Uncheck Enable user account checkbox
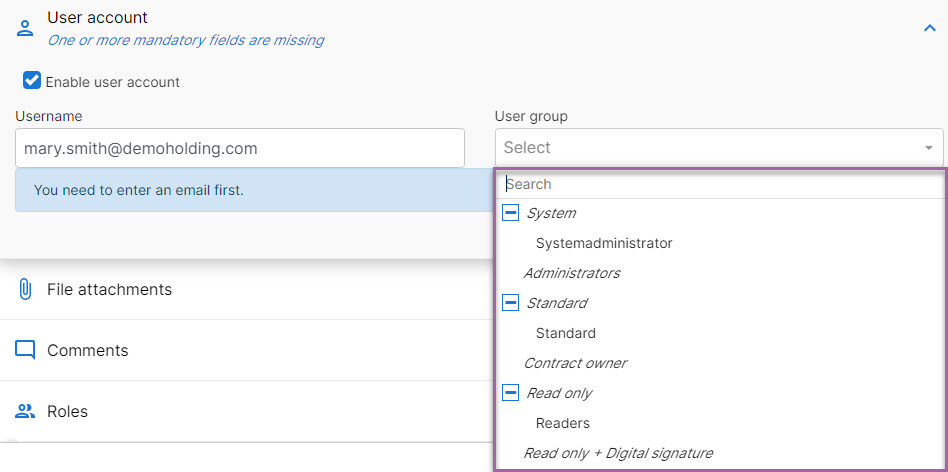948x472 pixels. (x=31, y=80)
